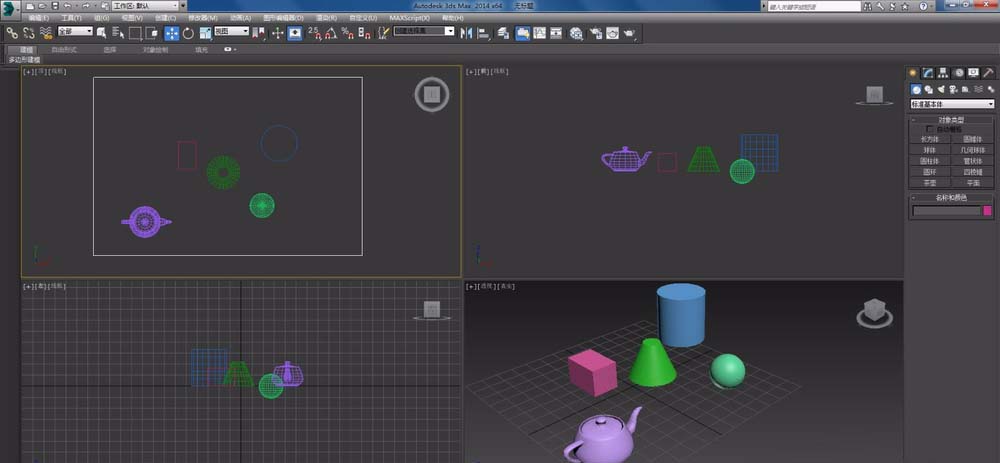
Task: Open the 视图 reference coordinate dropdown
Action: pos(232,31)
